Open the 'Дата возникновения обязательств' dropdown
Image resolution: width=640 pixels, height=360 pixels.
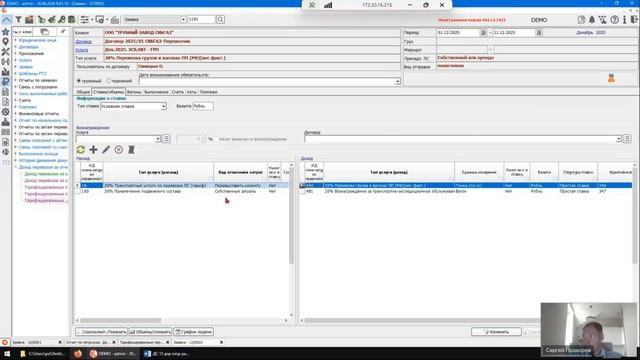pos(398,81)
